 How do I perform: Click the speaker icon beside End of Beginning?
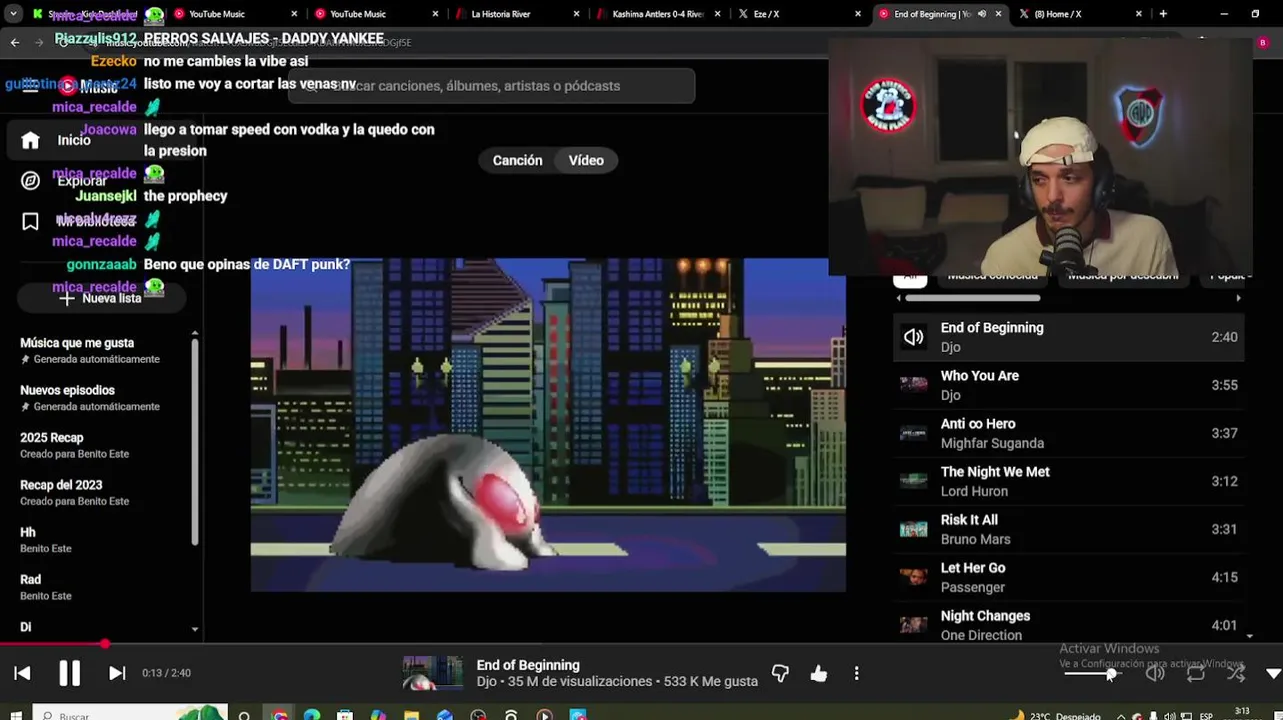[x=913, y=337]
